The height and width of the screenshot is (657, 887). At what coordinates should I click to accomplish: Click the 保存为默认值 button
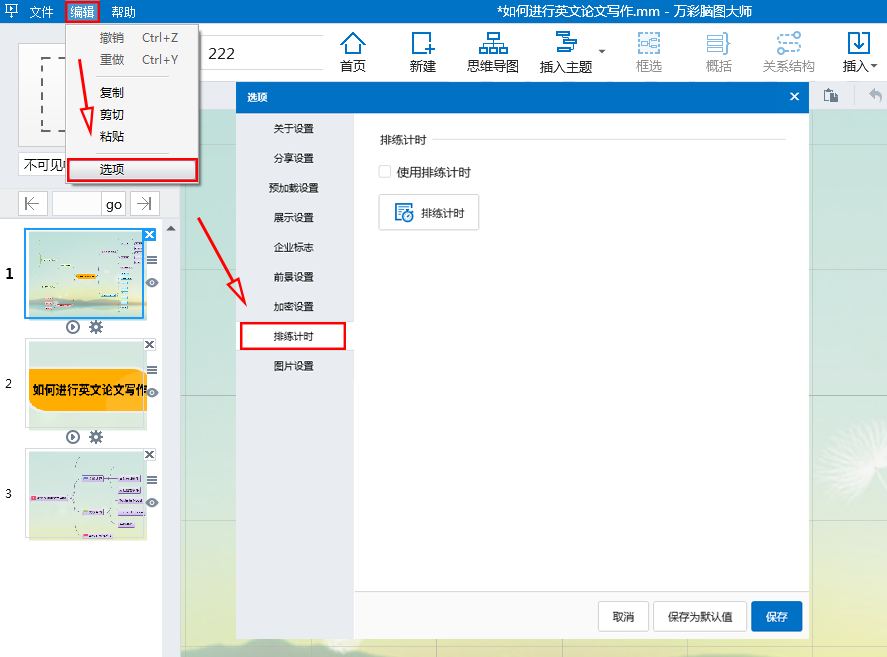pos(700,617)
